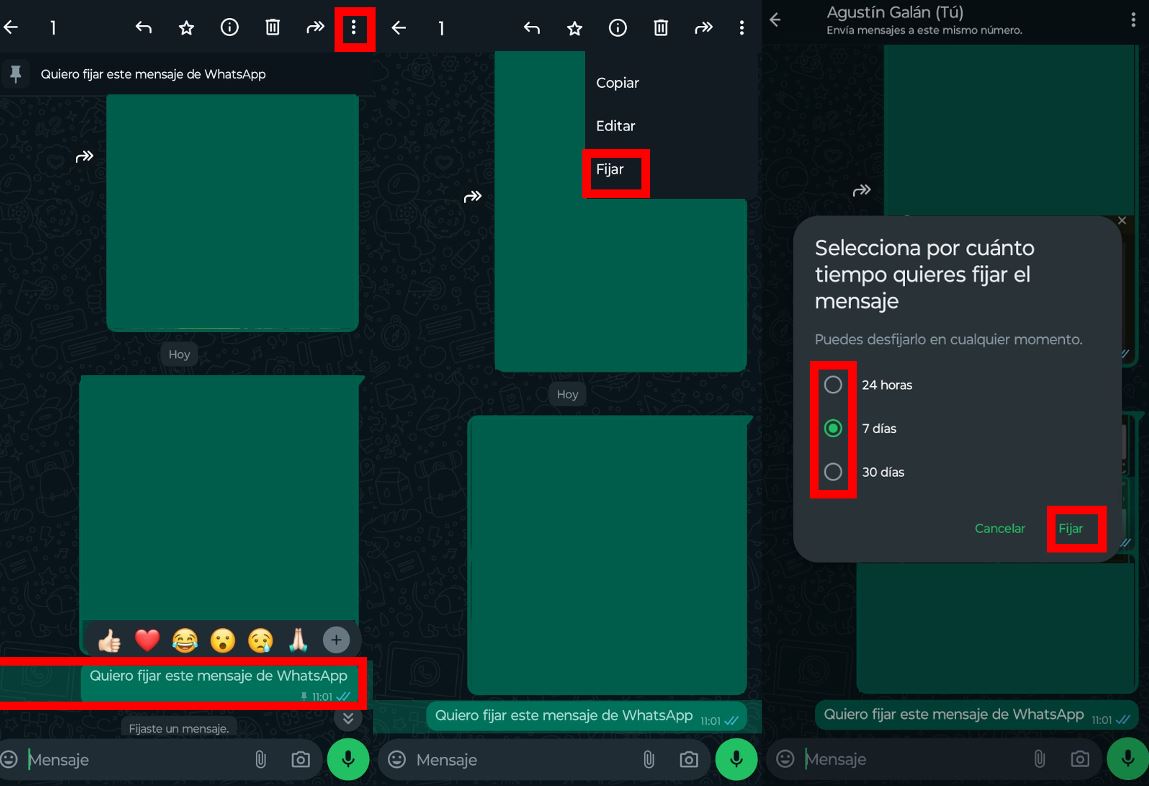This screenshot has width=1149, height=786.
Task: Open emoji picker in left screen message bar
Action: pyautogui.click(x=9, y=759)
